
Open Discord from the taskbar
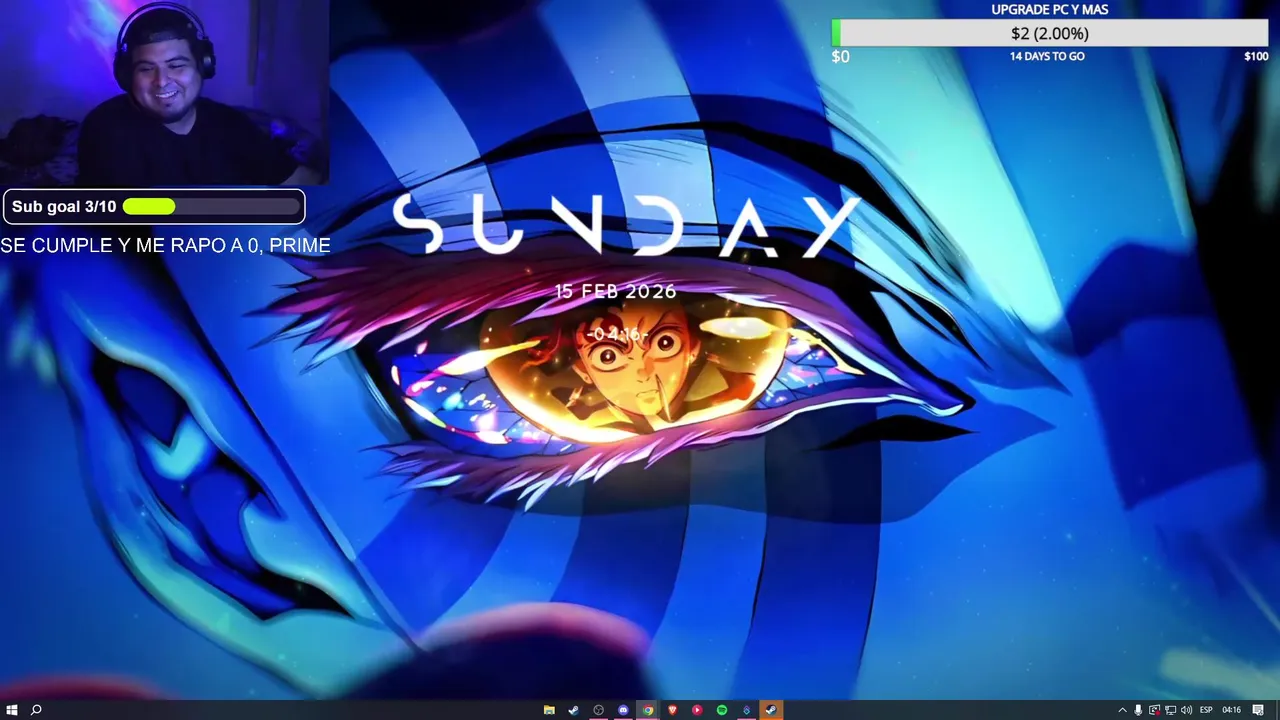click(623, 710)
